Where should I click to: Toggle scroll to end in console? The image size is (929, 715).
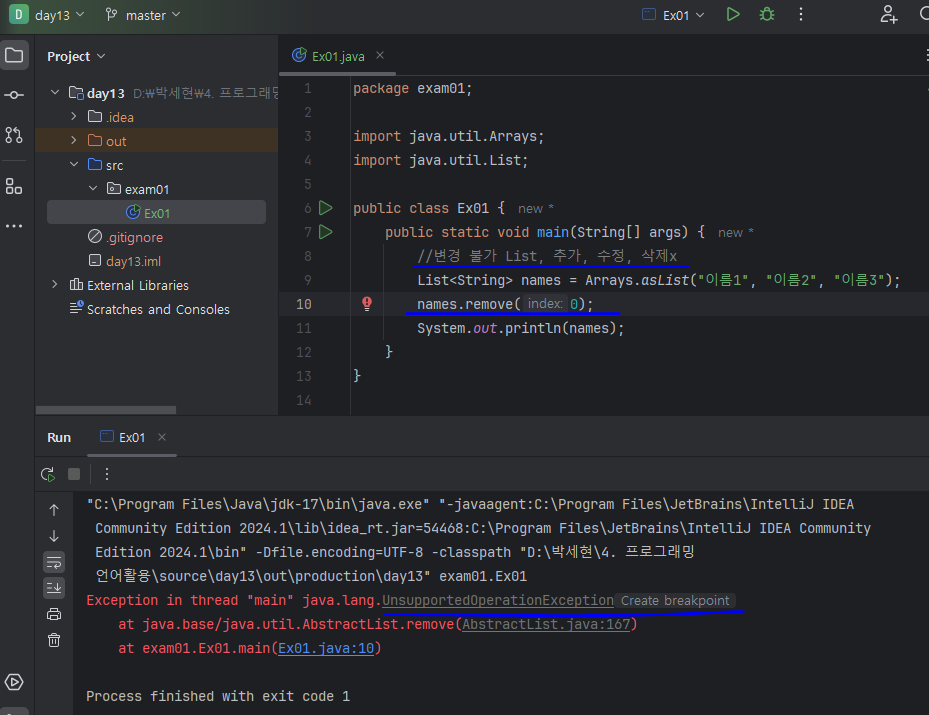coord(54,588)
